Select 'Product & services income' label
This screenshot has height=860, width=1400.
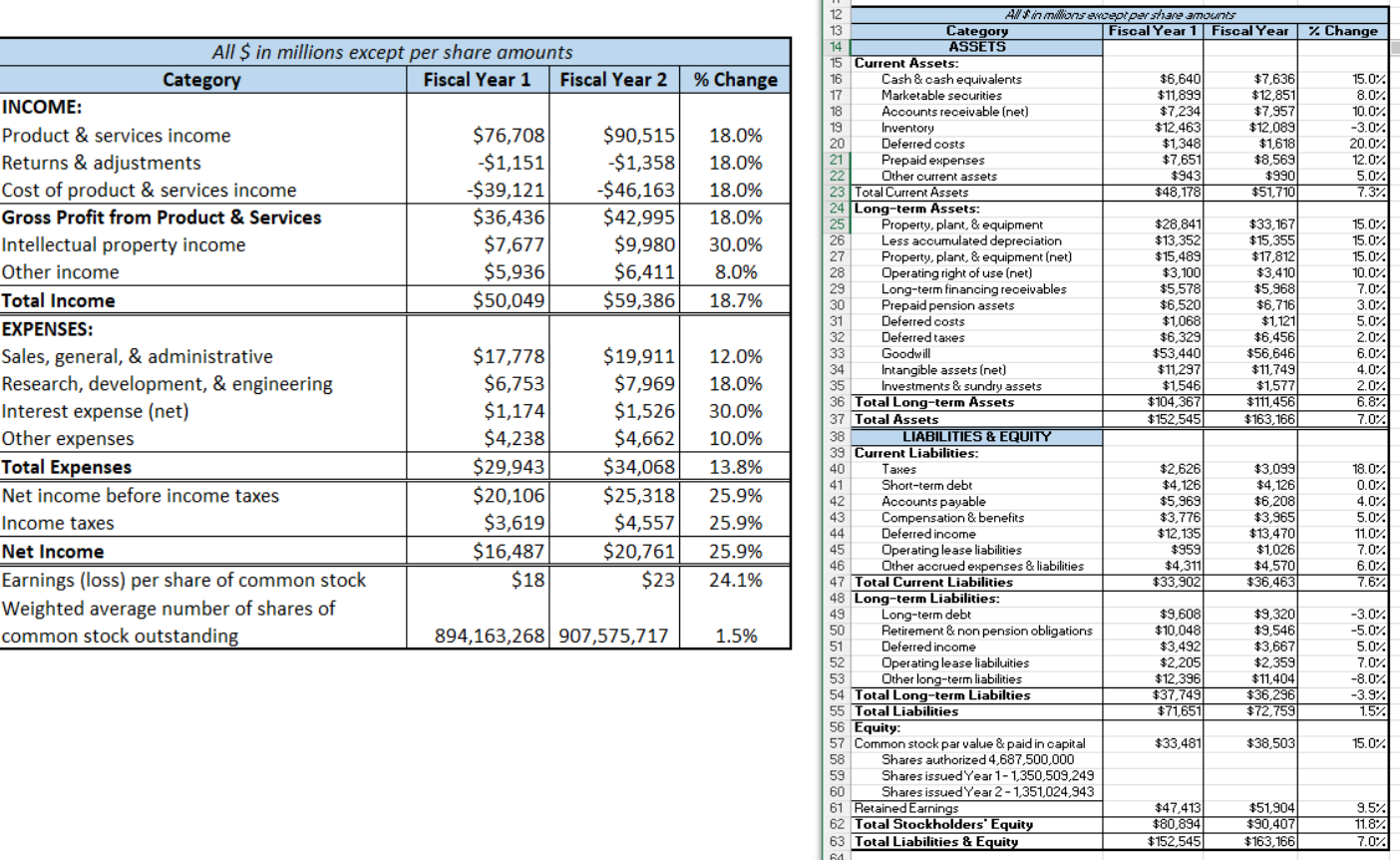(x=117, y=136)
